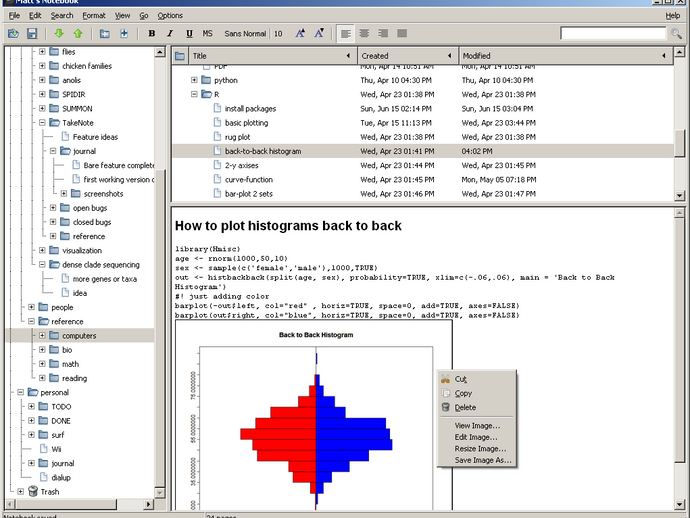This screenshot has height=518, width=690.
Task: Click the search magnifier icon
Action: (676, 33)
